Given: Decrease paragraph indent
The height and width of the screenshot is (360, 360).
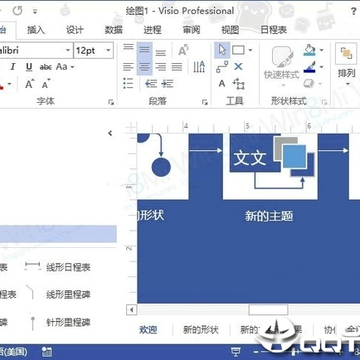Looking at the screenshot, I should click(151, 83).
